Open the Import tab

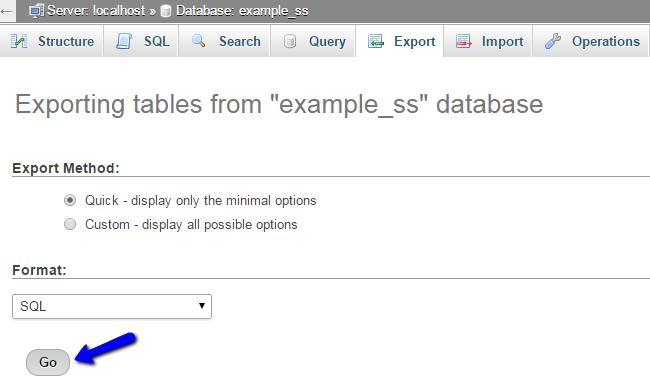[x=488, y=41]
